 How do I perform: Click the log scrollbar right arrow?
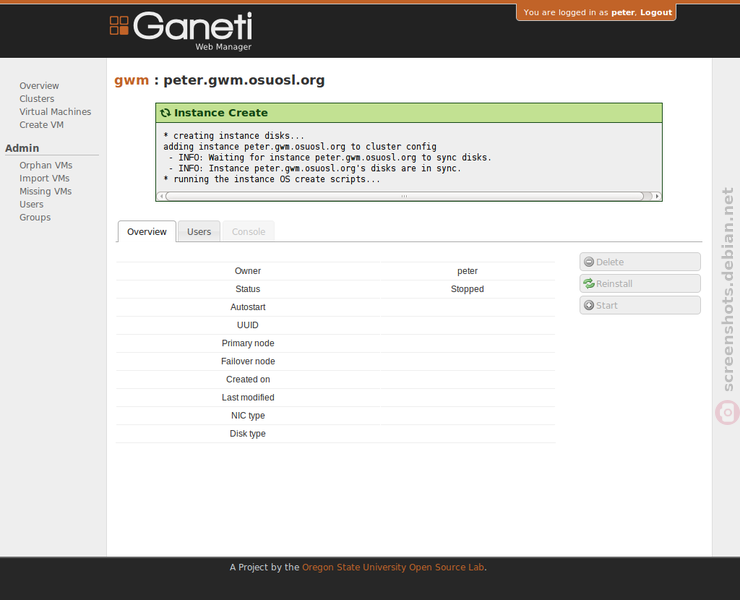(x=657, y=196)
